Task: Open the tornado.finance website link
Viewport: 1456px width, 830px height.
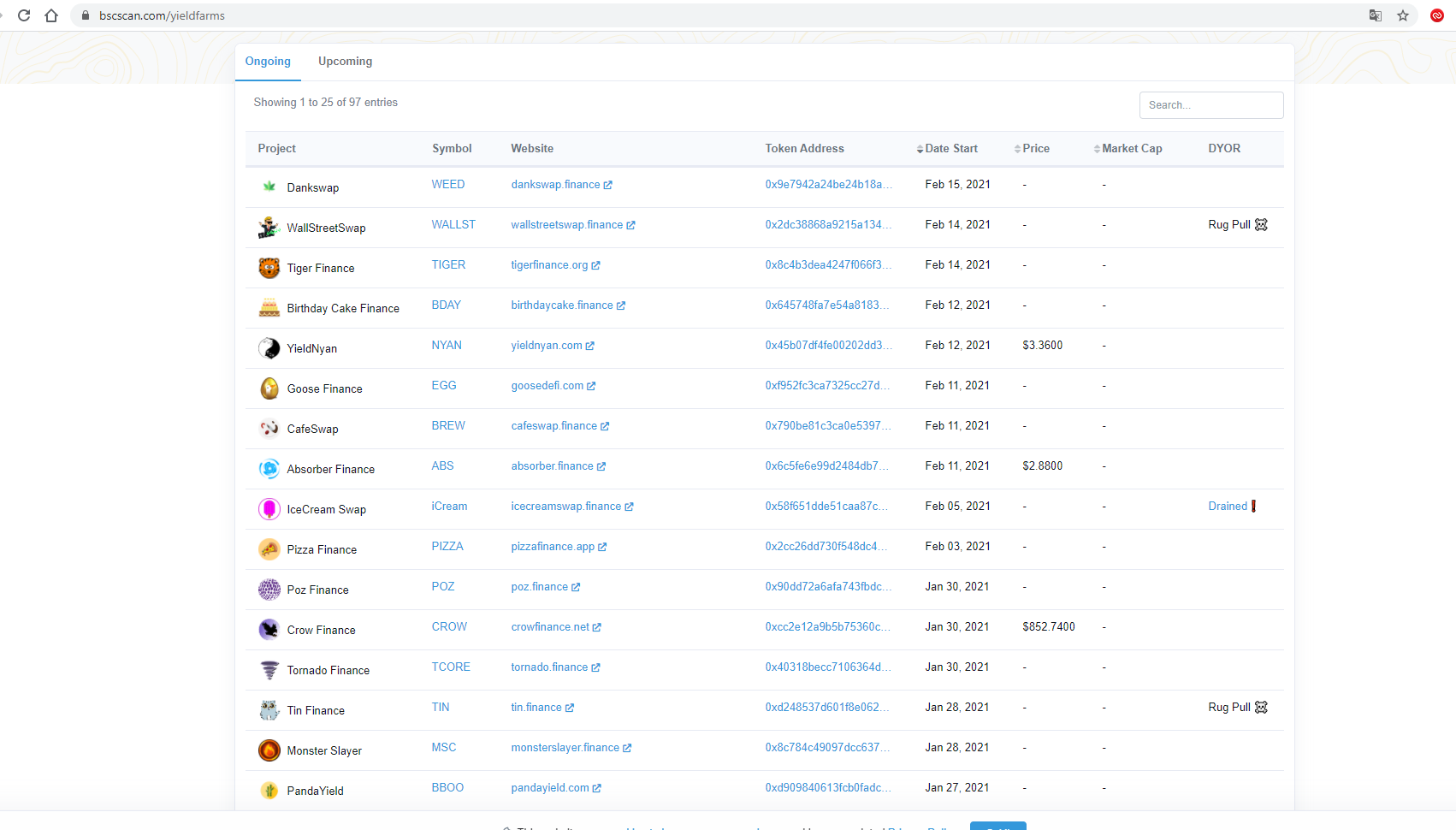Action: [556, 667]
